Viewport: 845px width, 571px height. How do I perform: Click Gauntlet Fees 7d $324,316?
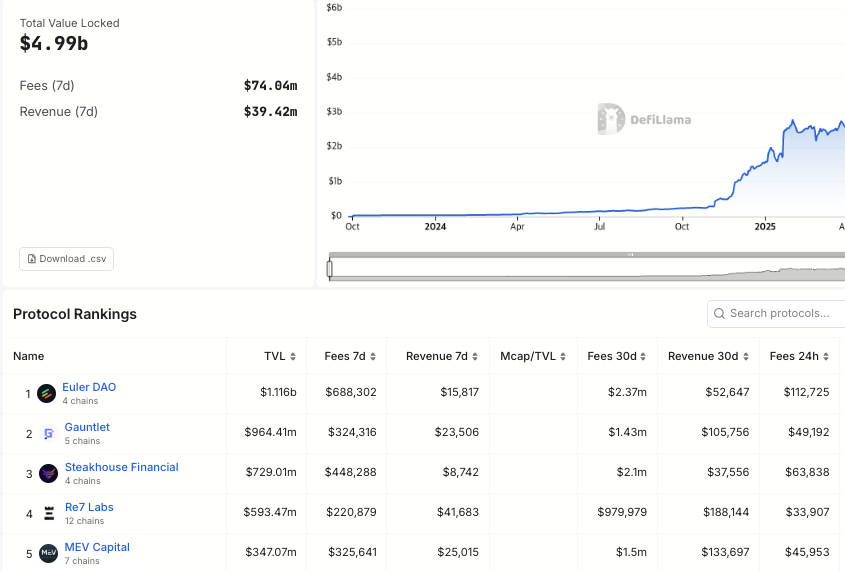click(352, 432)
